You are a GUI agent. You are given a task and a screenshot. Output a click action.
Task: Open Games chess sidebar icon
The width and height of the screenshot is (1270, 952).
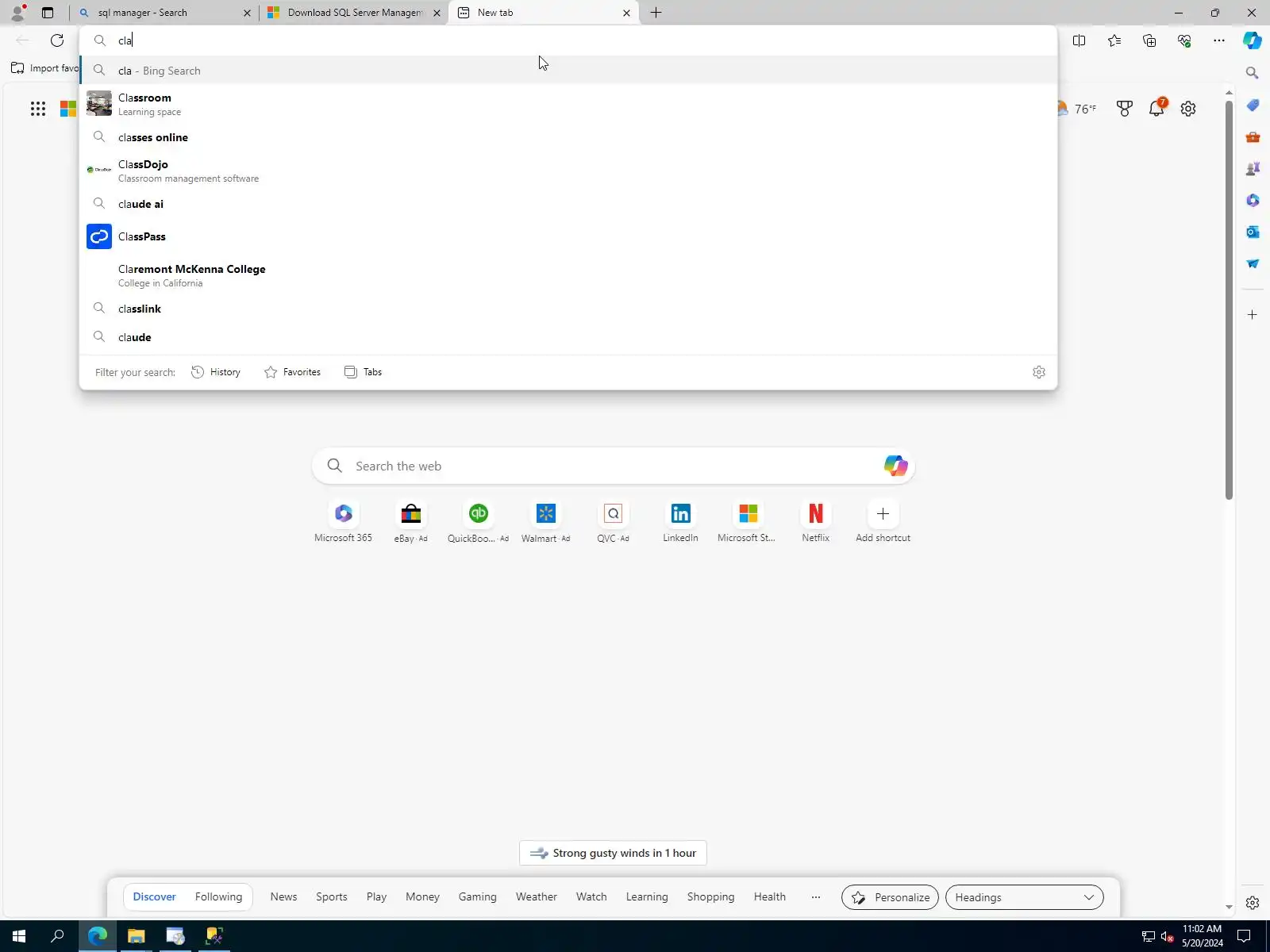pyautogui.click(x=1253, y=169)
